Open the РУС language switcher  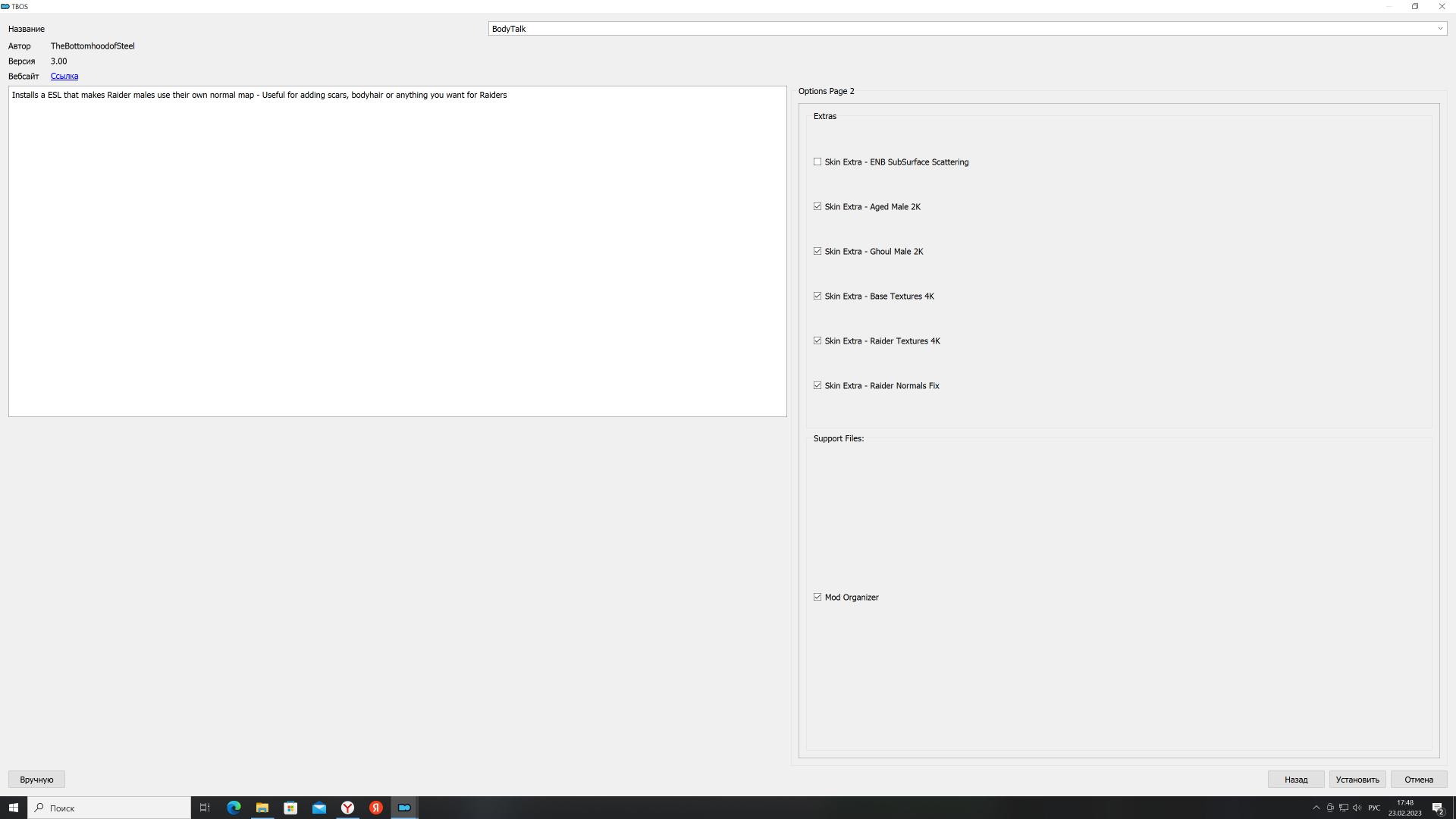[x=1374, y=808]
